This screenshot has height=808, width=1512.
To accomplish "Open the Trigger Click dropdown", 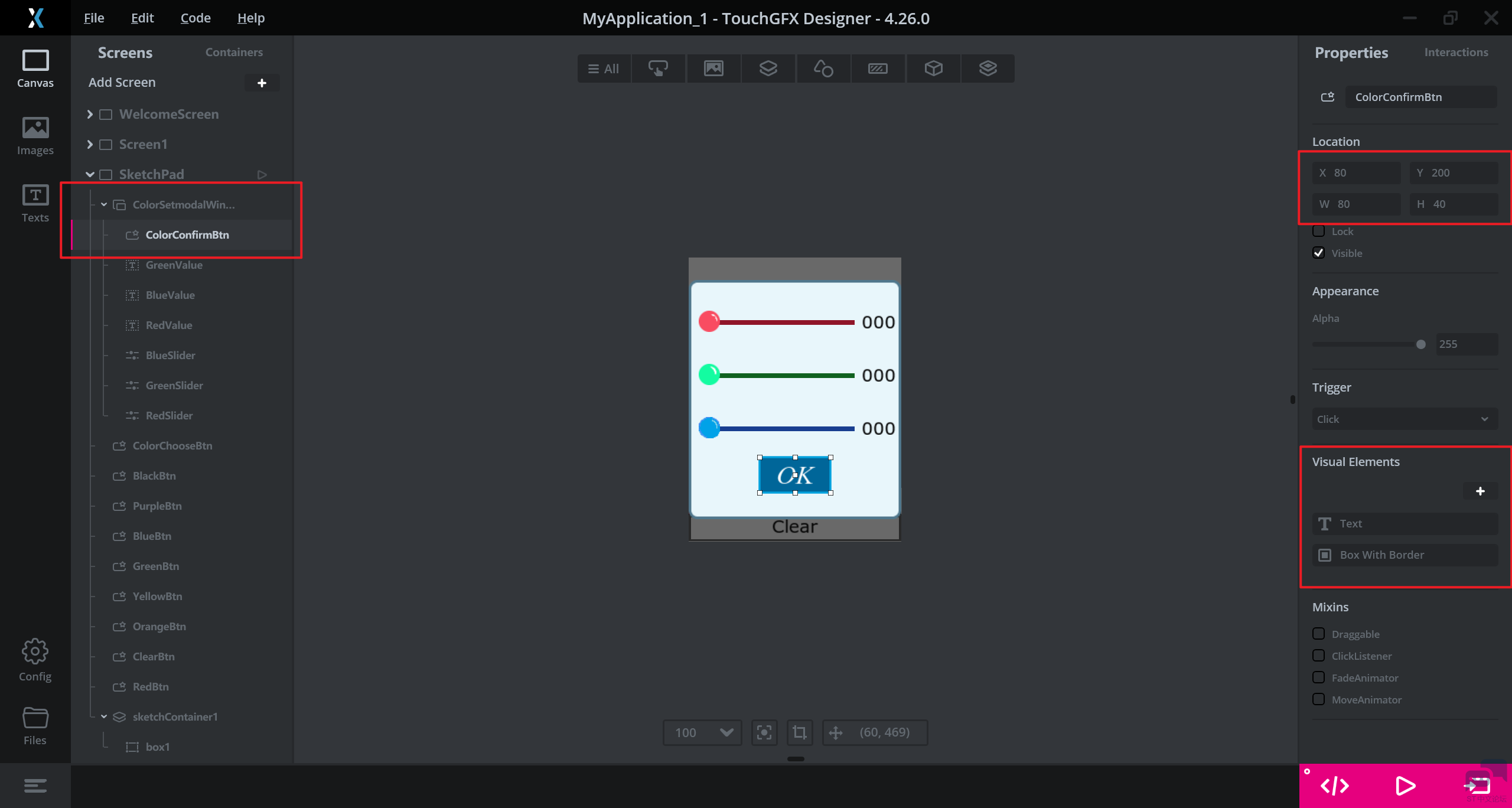I will [1405, 419].
